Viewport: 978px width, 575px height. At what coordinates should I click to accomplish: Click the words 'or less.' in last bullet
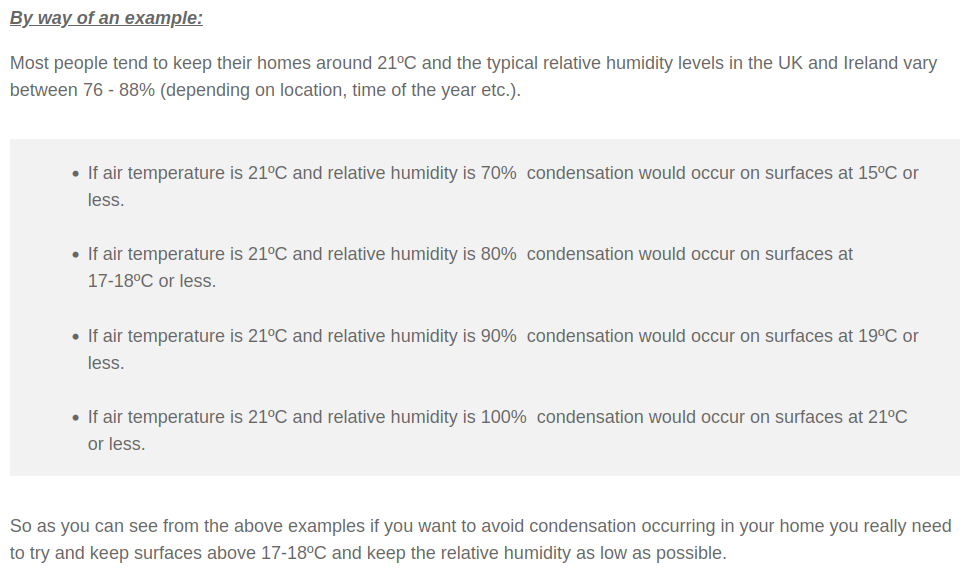(117, 444)
